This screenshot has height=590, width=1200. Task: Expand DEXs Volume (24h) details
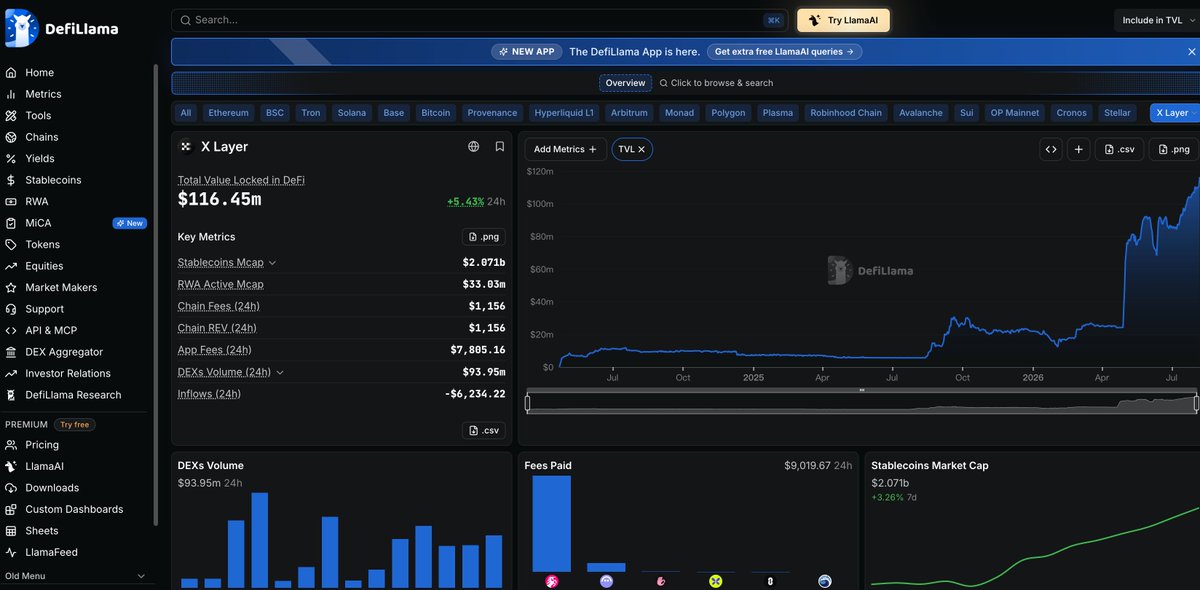tap(279, 372)
